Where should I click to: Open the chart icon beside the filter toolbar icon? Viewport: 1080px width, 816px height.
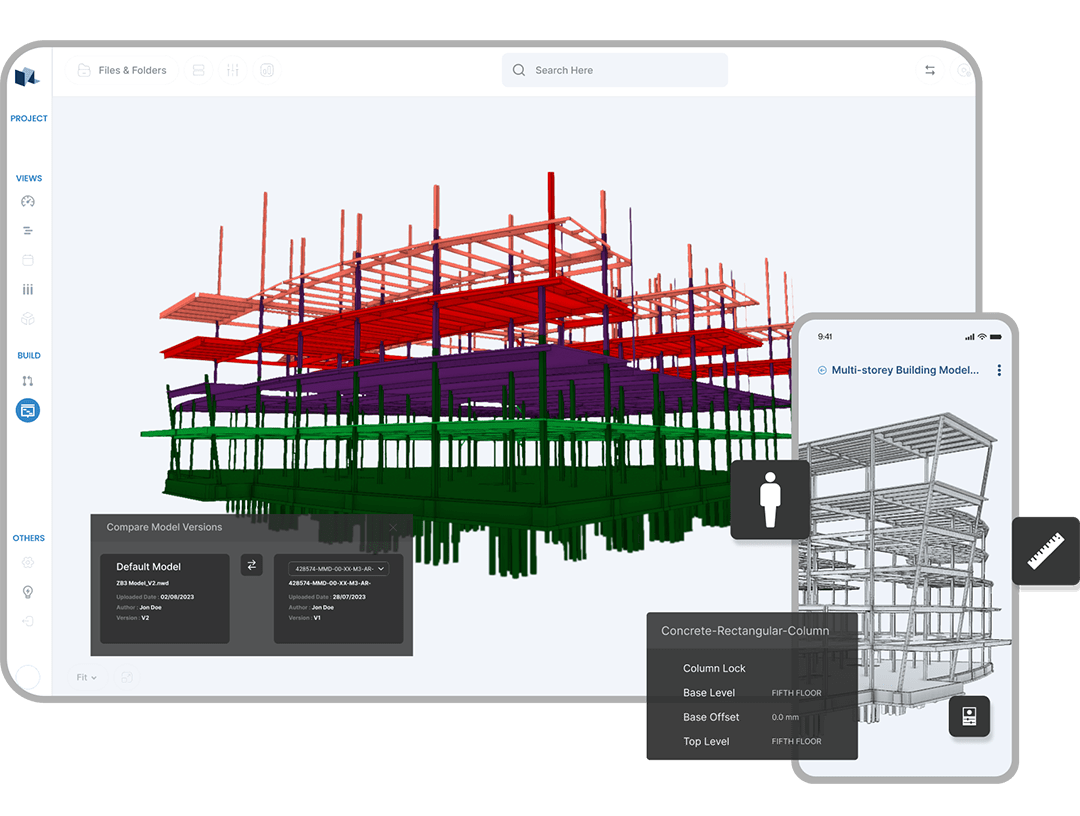point(267,70)
